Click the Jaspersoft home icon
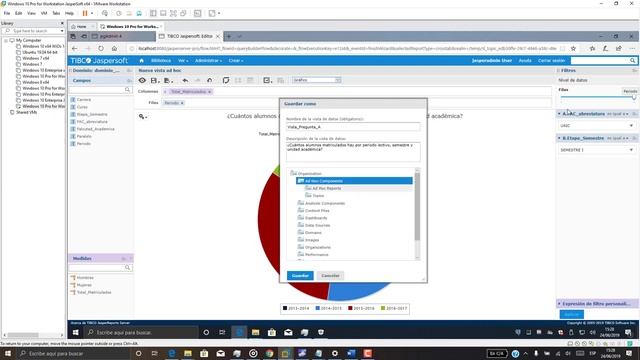 point(142,61)
